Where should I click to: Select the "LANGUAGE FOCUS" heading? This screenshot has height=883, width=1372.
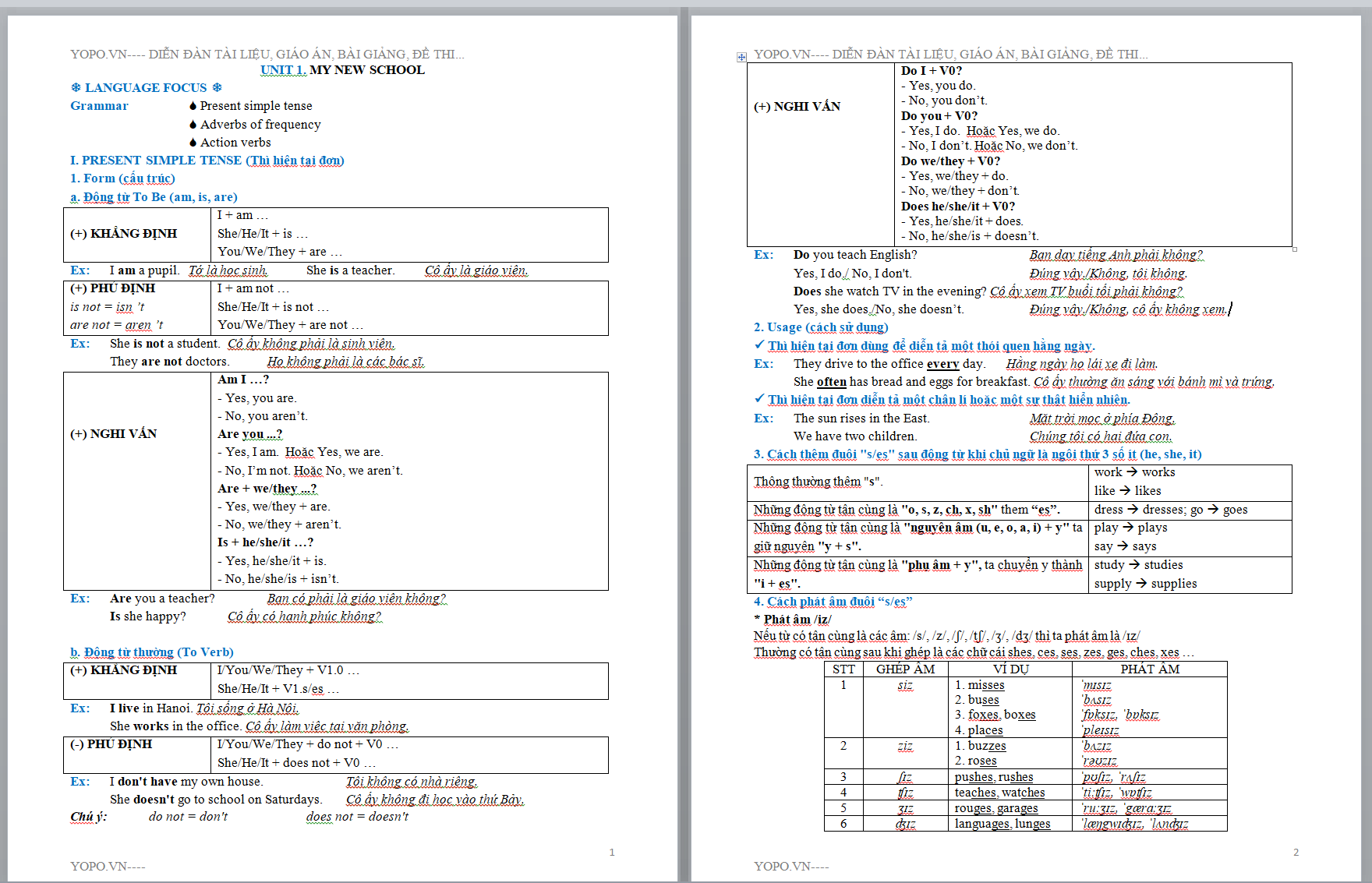pyautogui.click(x=146, y=88)
